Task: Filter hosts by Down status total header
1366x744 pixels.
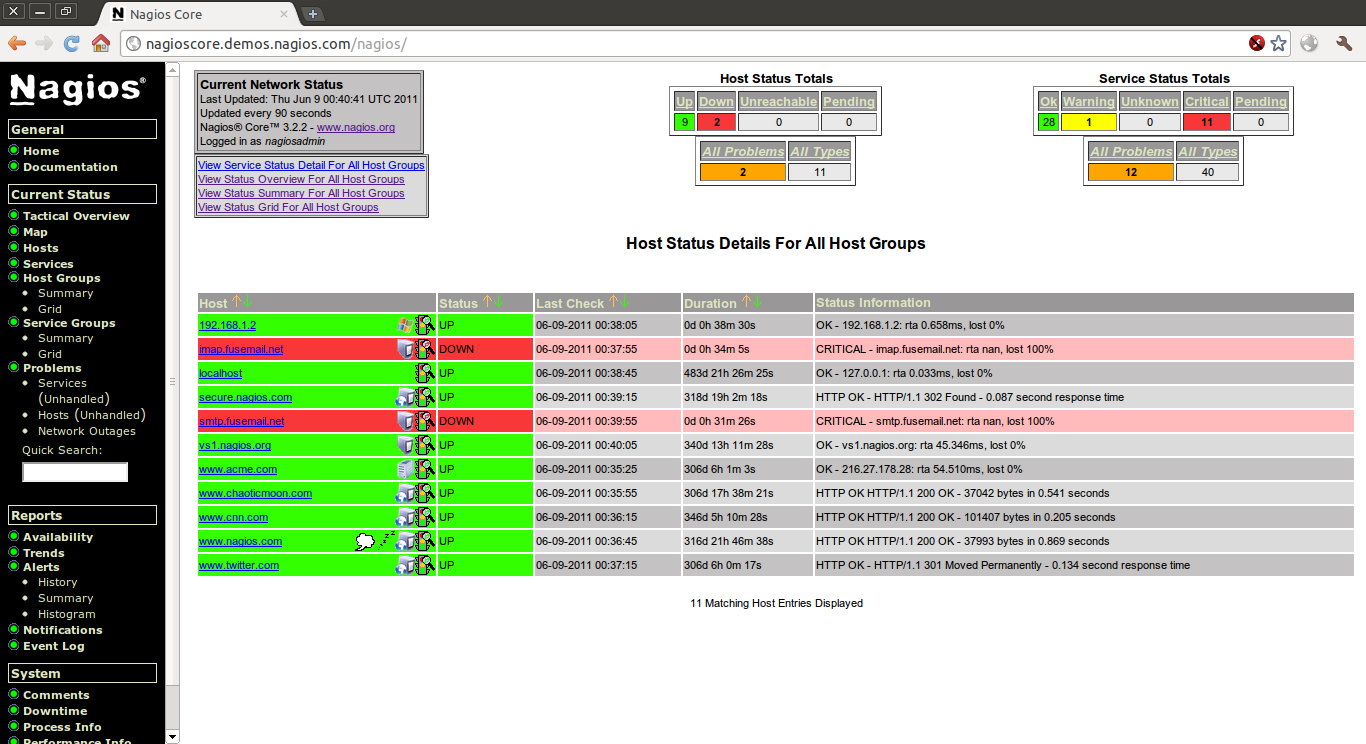Action: pyautogui.click(x=716, y=101)
